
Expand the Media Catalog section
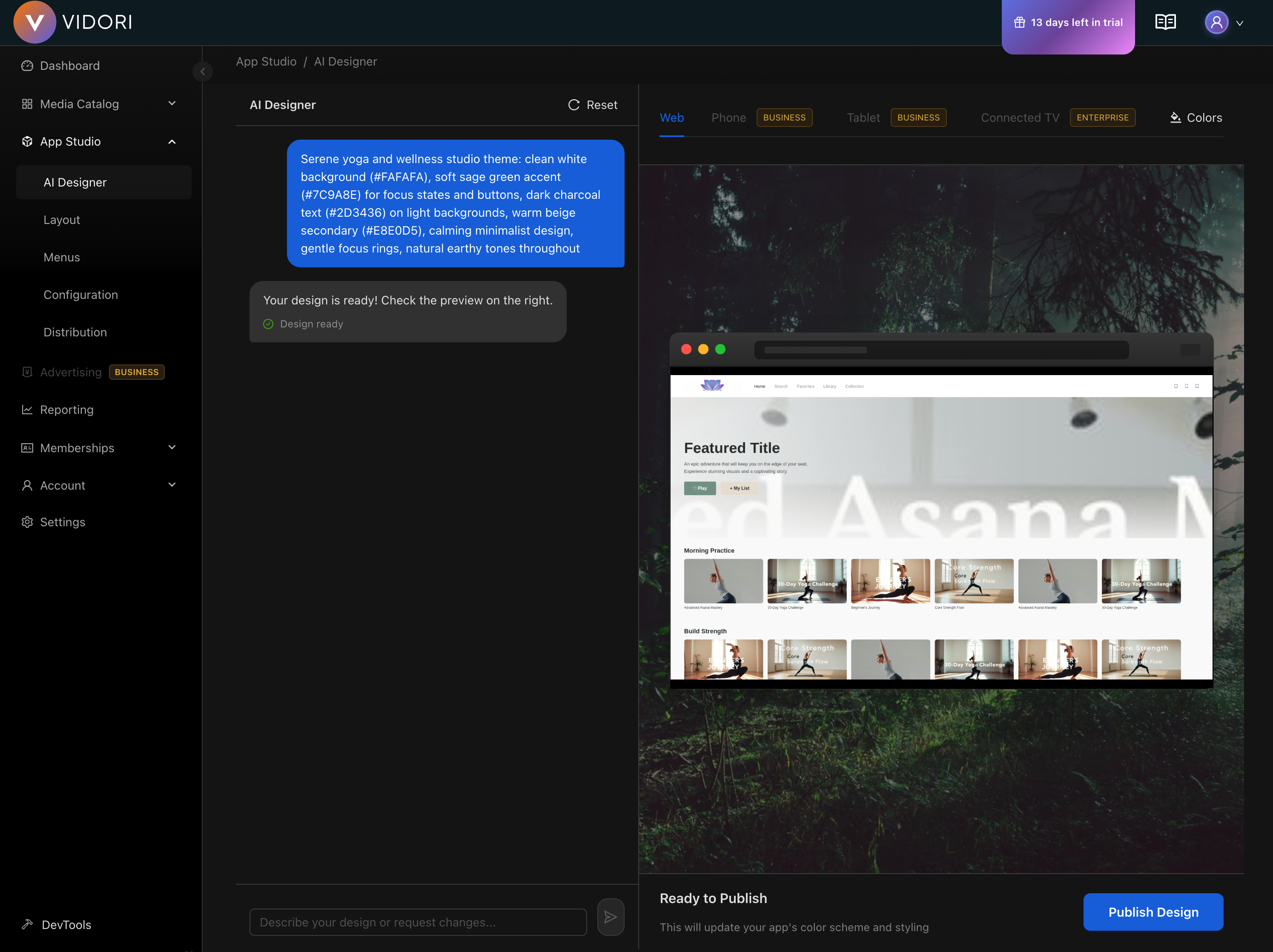172,103
